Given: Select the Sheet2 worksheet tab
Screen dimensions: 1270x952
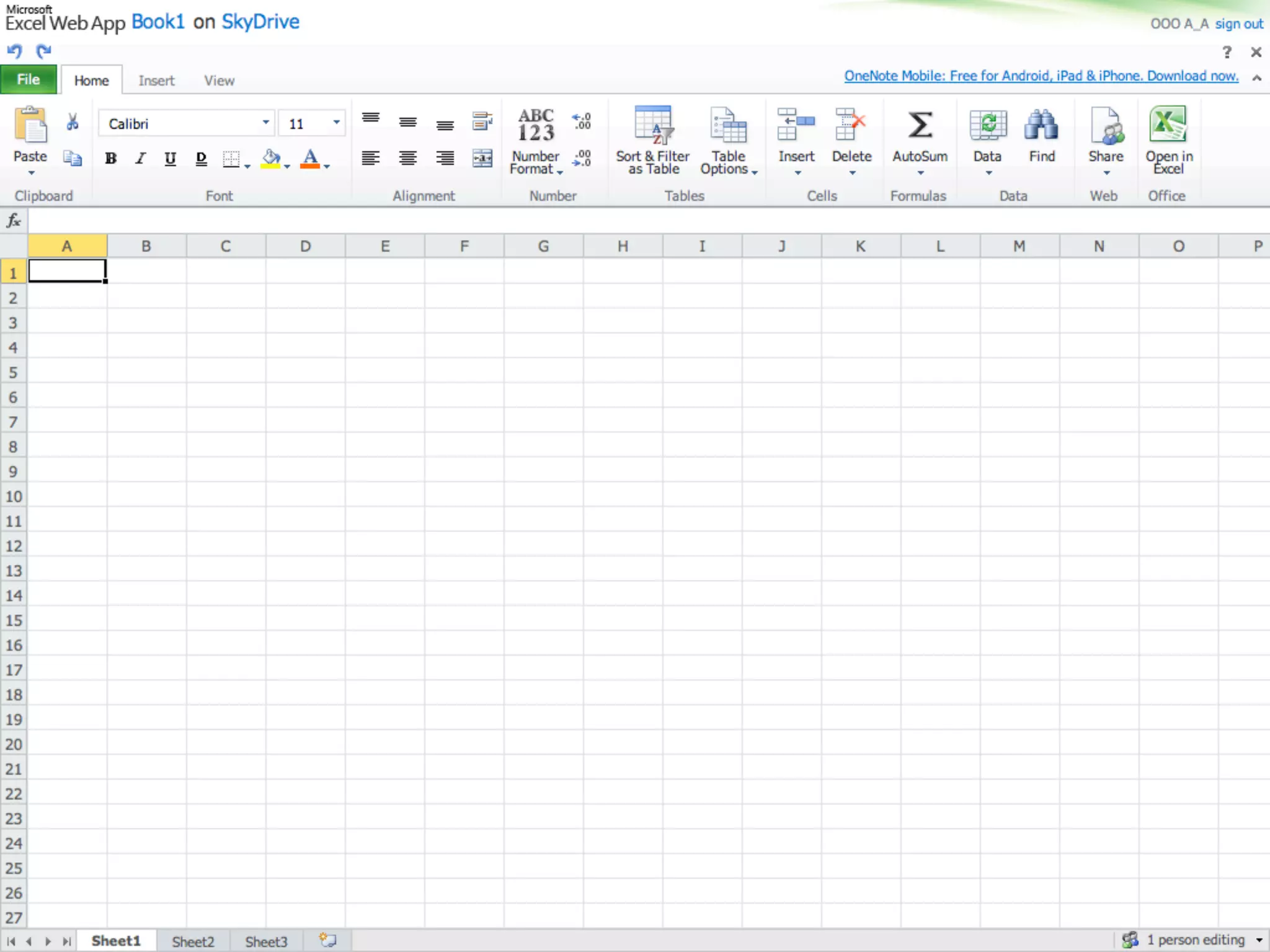Looking at the screenshot, I should point(193,941).
